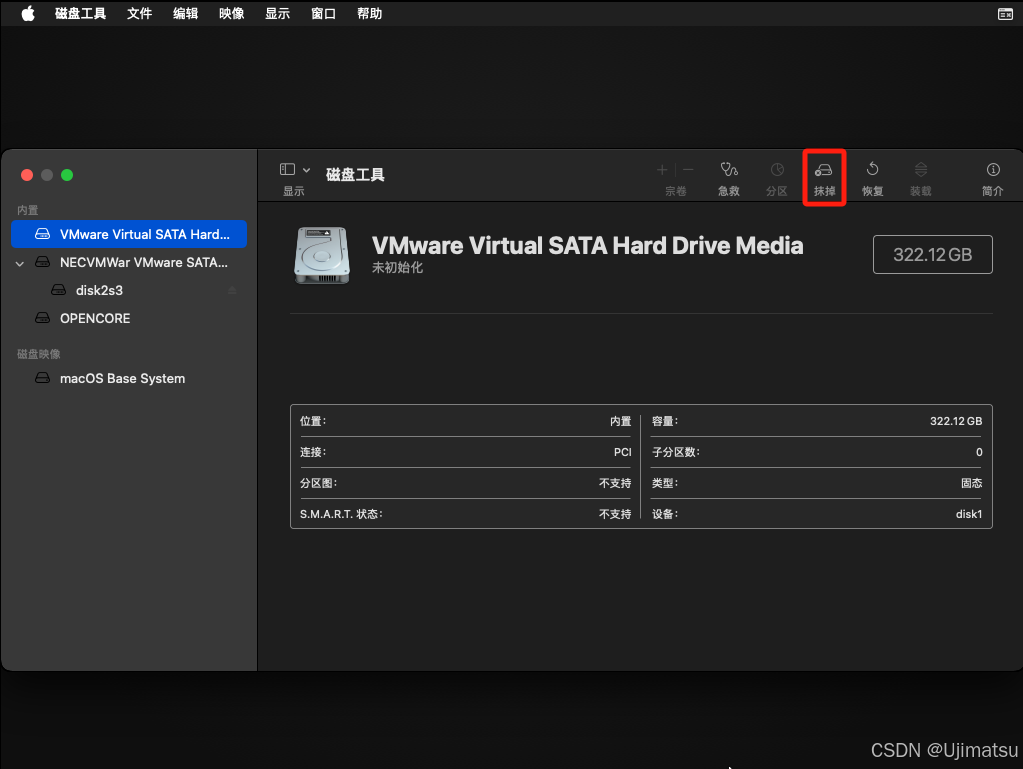Open the 窗口 menu
The width and height of the screenshot is (1023, 769).
point(324,13)
